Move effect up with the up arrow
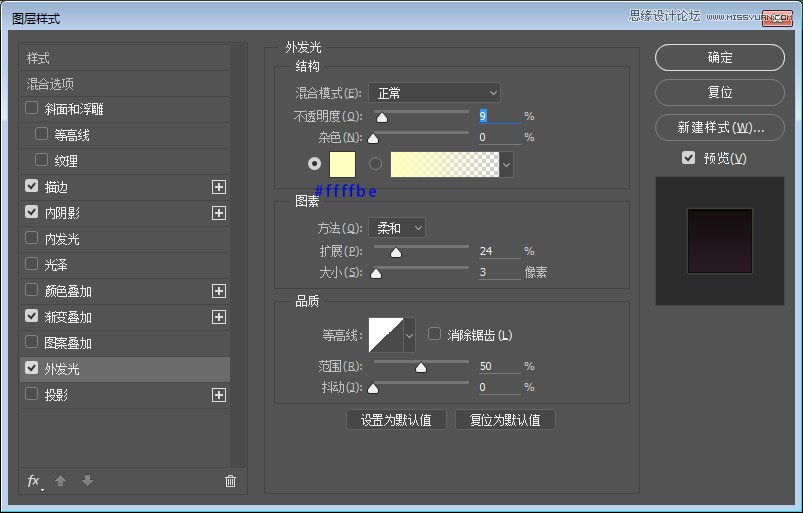803x513 pixels. click(x=60, y=481)
